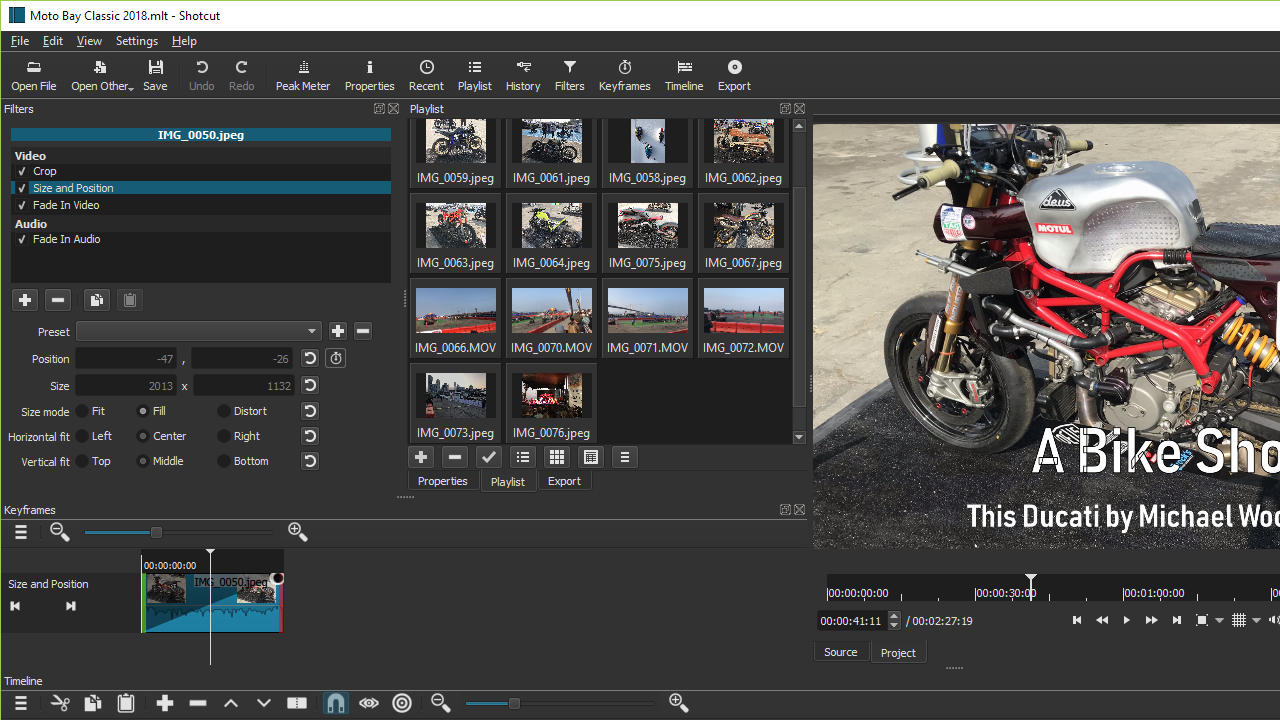Reset the Size values

[x=310, y=386]
